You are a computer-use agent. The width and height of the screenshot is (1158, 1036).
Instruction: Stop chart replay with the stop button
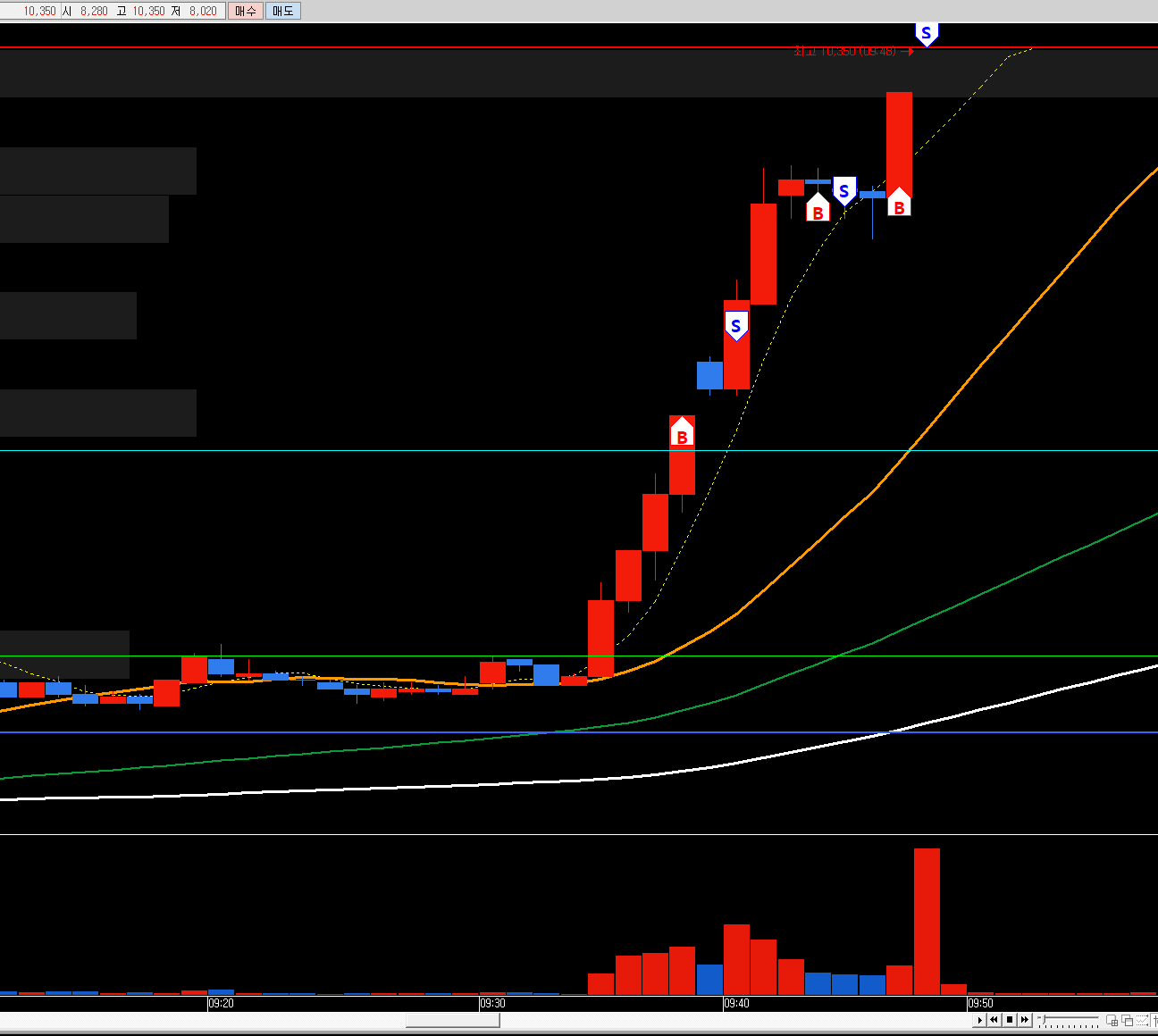pos(1010,1020)
